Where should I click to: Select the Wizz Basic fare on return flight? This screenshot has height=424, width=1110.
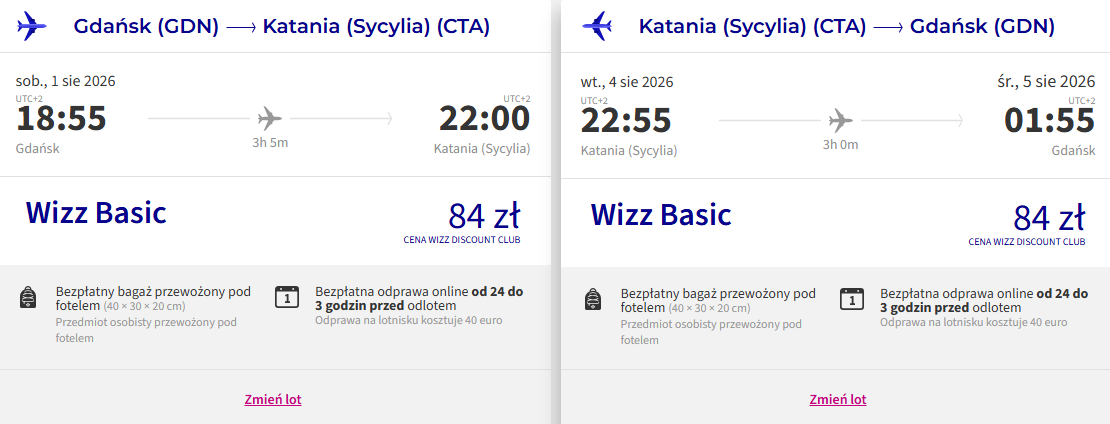(661, 214)
